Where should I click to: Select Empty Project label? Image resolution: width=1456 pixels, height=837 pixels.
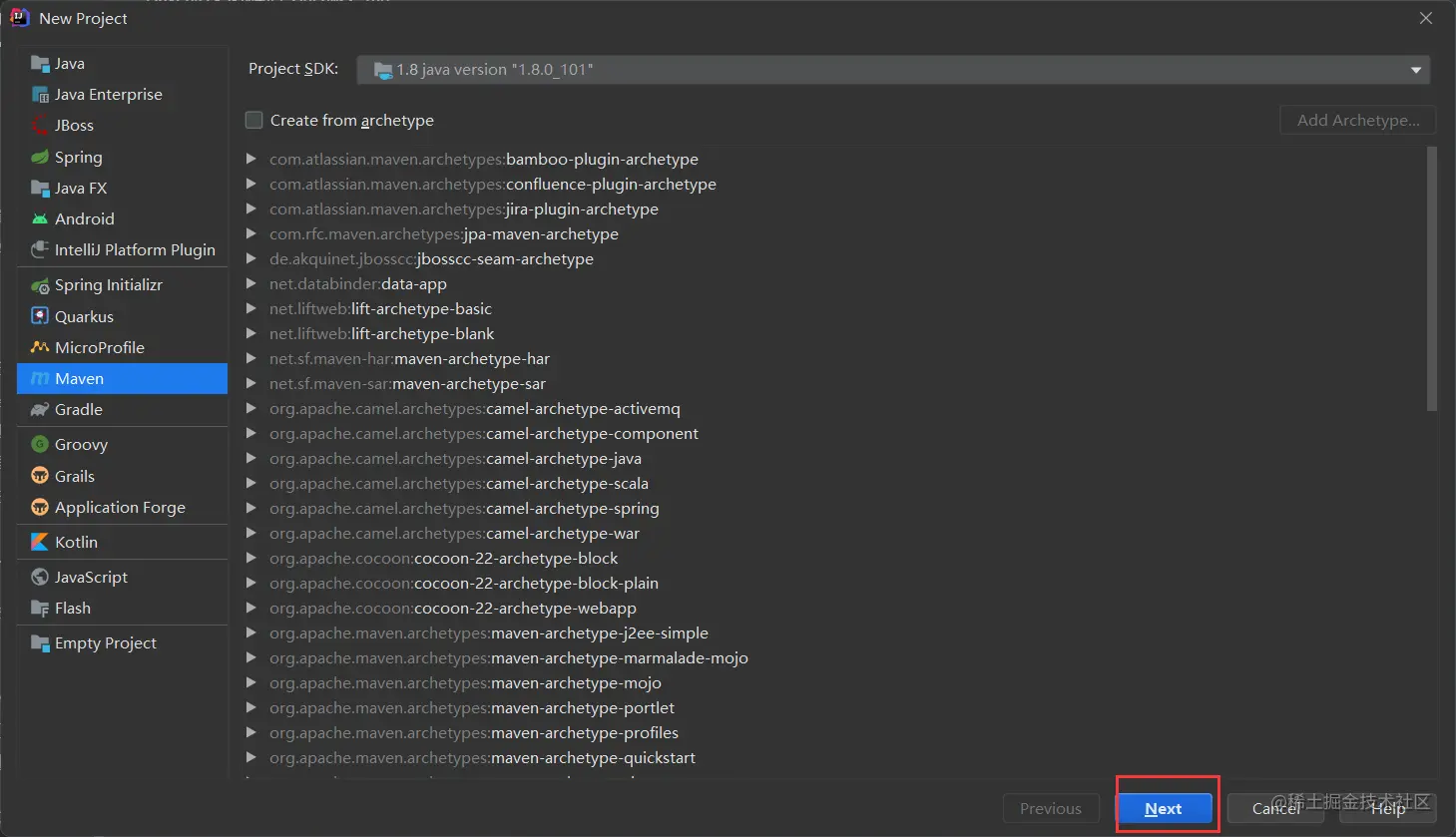click(106, 643)
